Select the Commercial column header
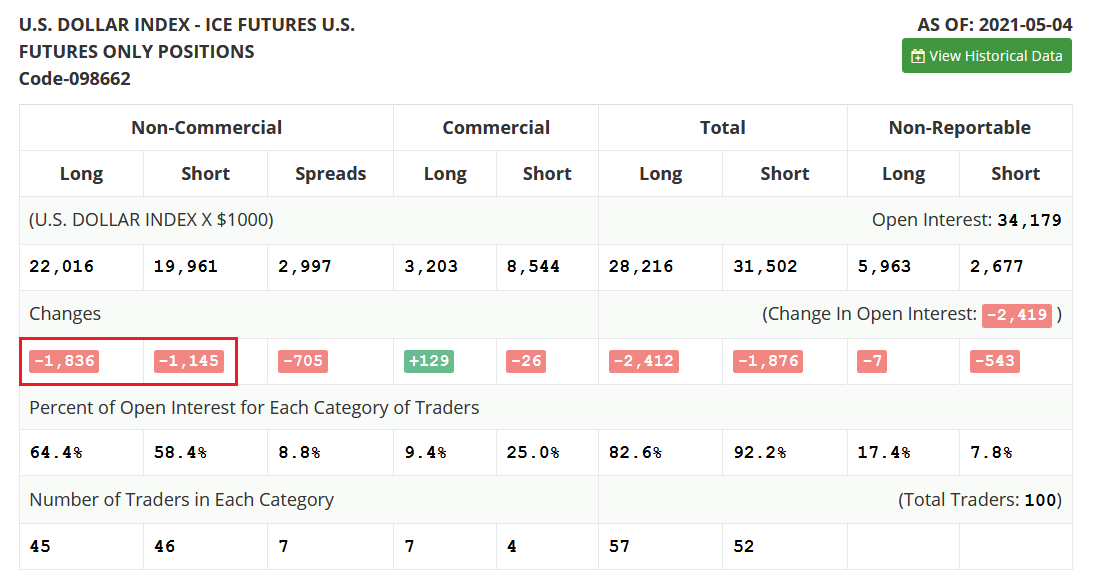 click(x=496, y=128)
